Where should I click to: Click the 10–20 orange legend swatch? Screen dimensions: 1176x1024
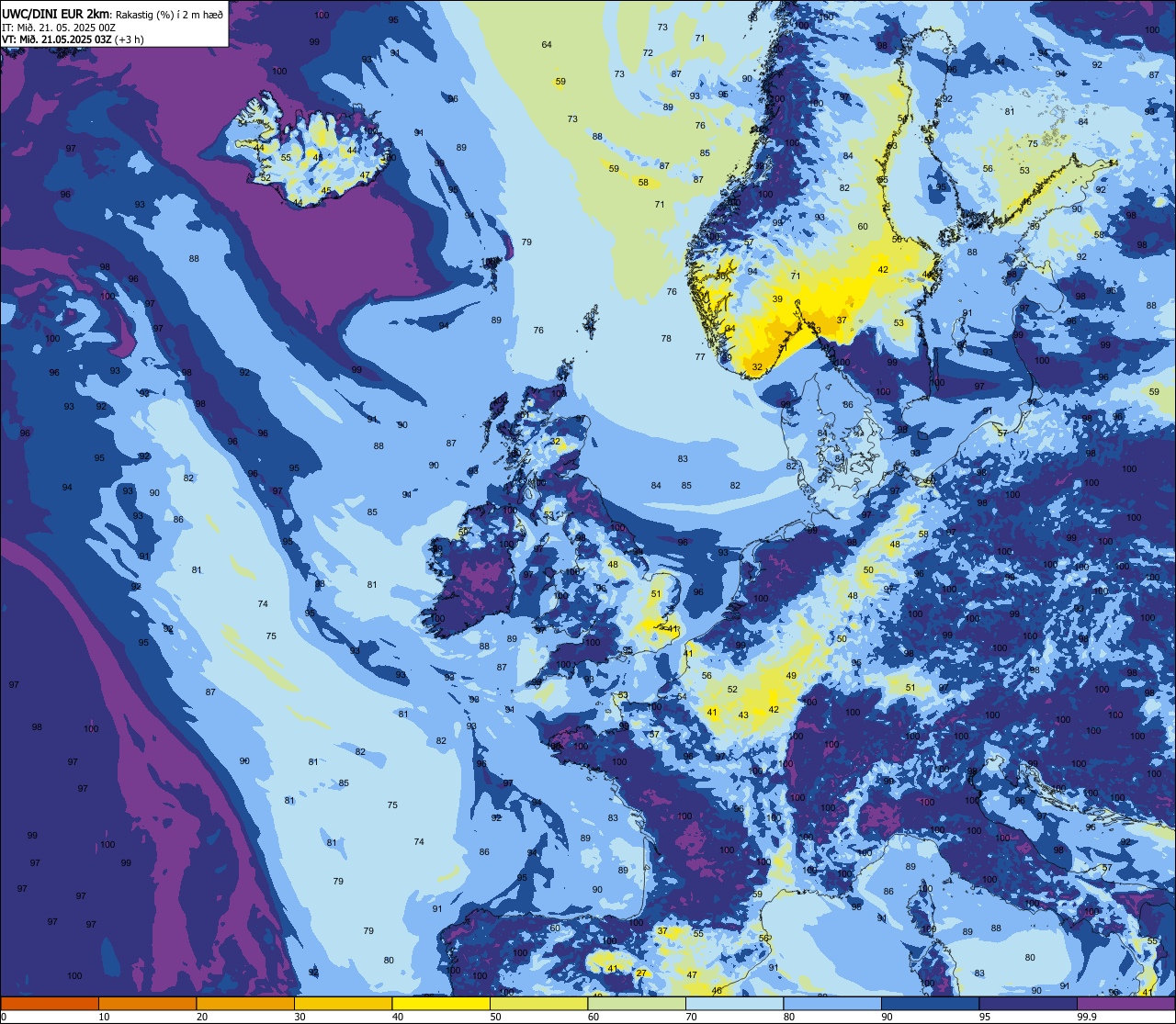click(x=147, y=1003)
